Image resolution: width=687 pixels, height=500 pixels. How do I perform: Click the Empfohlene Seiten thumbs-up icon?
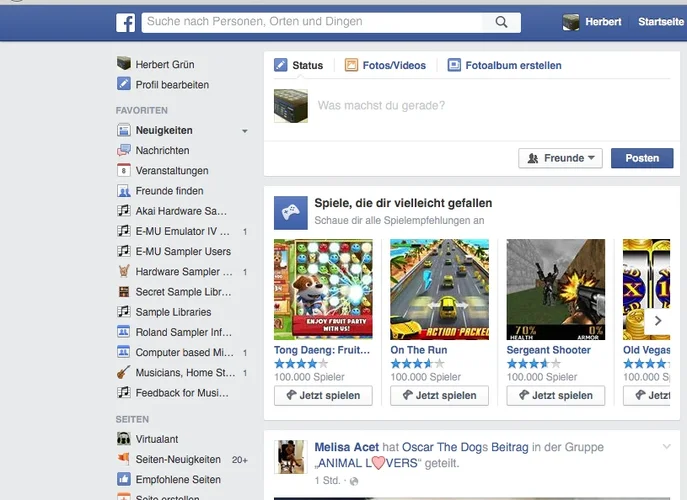pyautogui.click(x=124, y=479)
